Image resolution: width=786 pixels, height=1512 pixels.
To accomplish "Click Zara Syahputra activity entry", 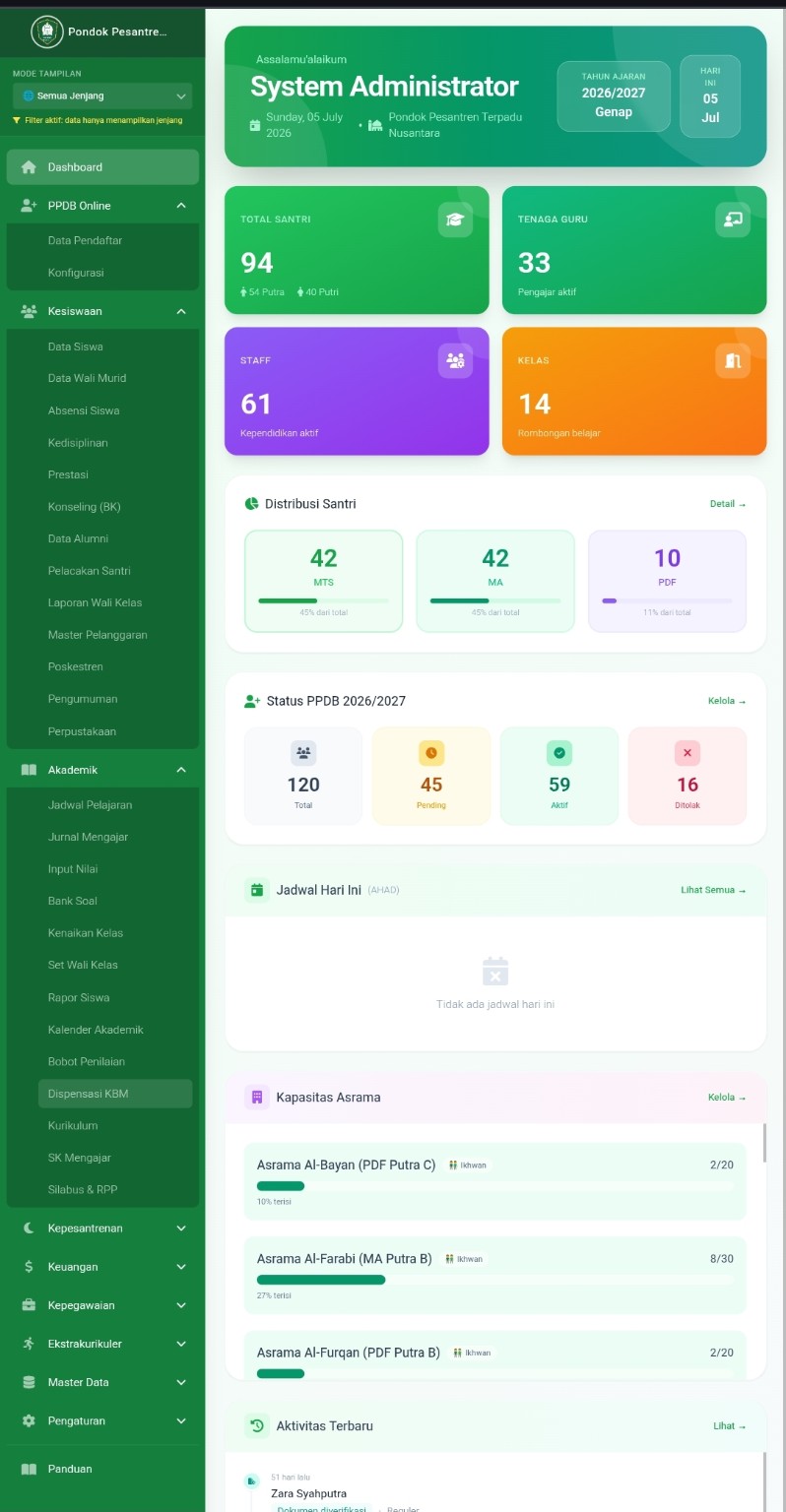I will tap(308, 1493).
